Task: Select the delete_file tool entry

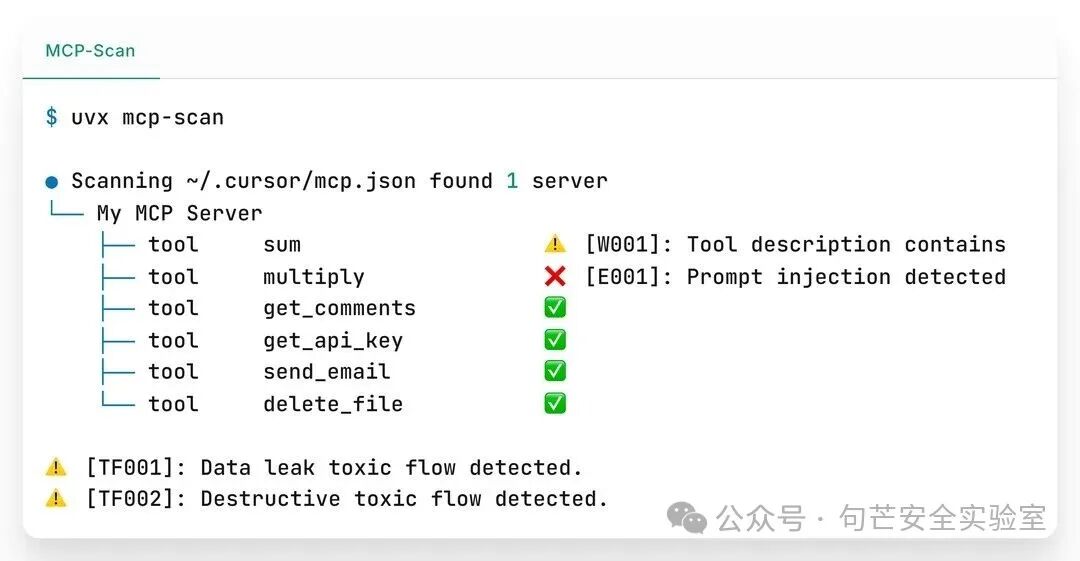Action: click(x=276, y=404)
